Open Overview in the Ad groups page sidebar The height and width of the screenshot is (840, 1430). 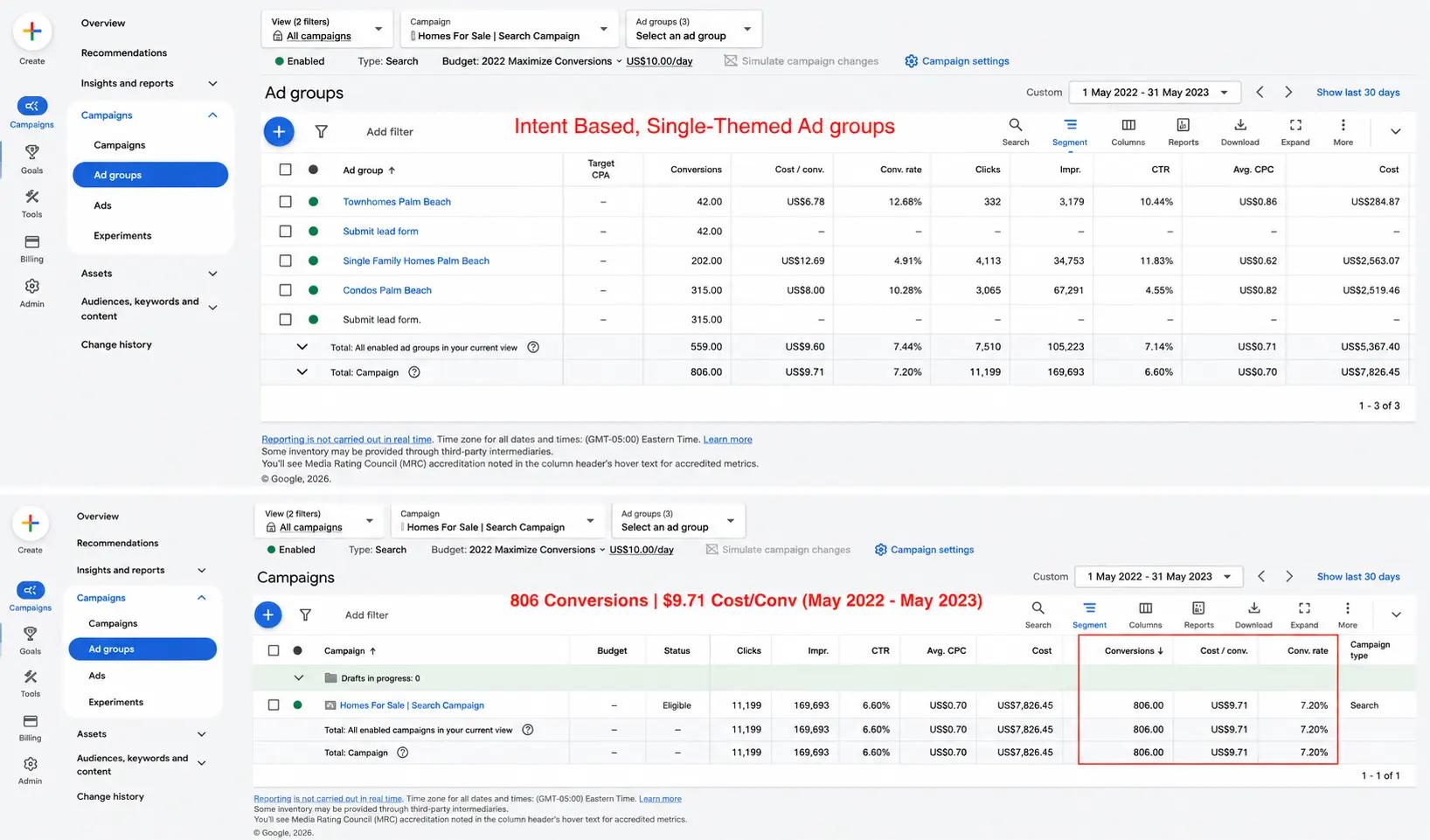(103, 23)
